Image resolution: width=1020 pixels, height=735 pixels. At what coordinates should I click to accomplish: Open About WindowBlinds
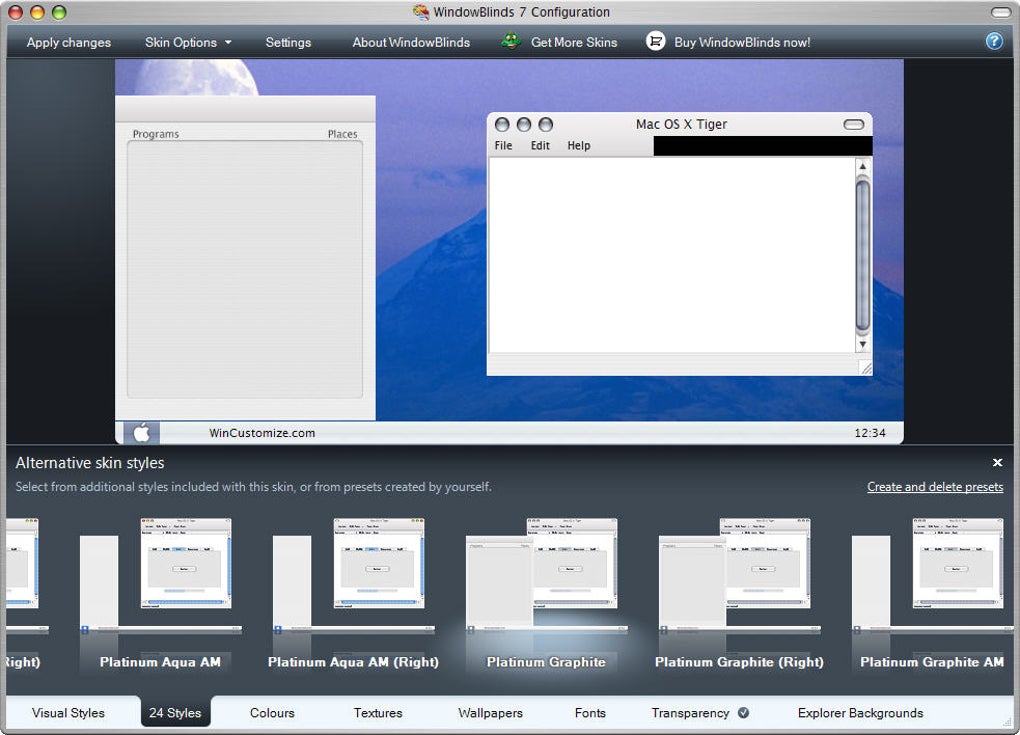411,42
